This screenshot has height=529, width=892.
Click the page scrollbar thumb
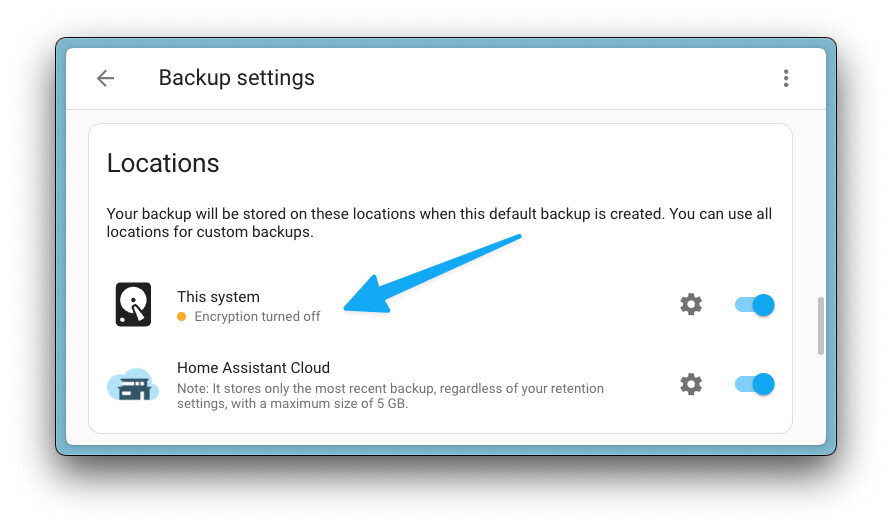tap(821, 325)
